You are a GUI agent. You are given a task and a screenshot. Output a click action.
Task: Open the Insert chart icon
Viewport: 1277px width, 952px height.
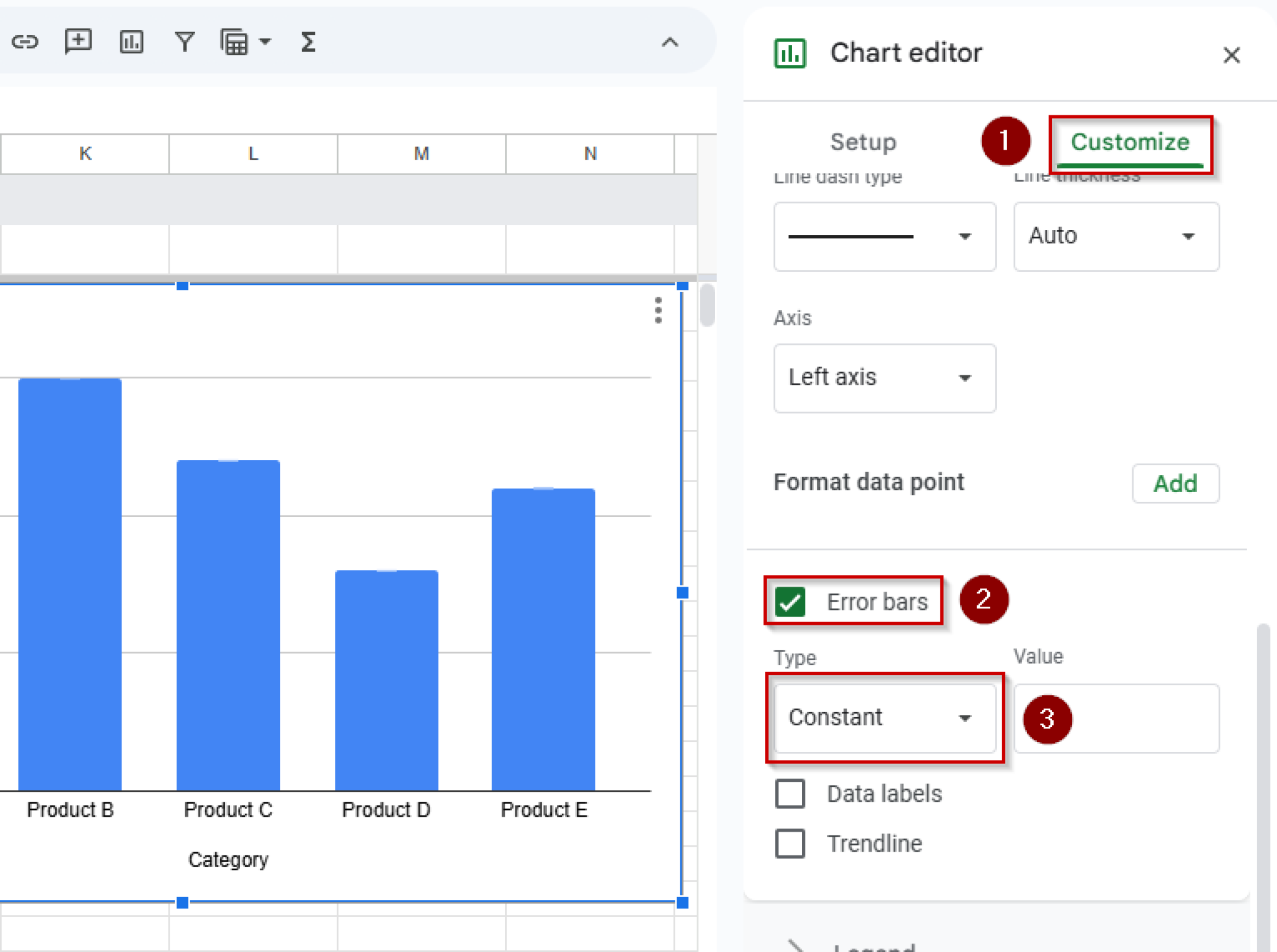point(132,41)
